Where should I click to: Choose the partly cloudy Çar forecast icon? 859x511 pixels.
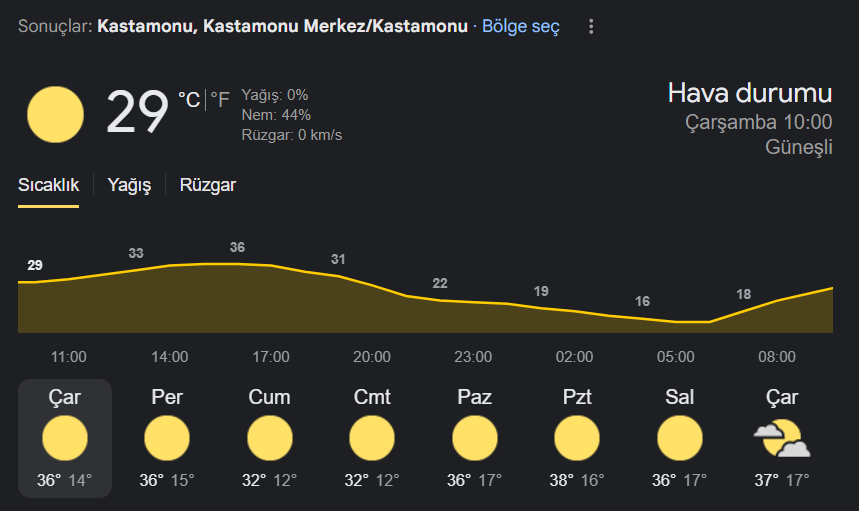(782, 438)
